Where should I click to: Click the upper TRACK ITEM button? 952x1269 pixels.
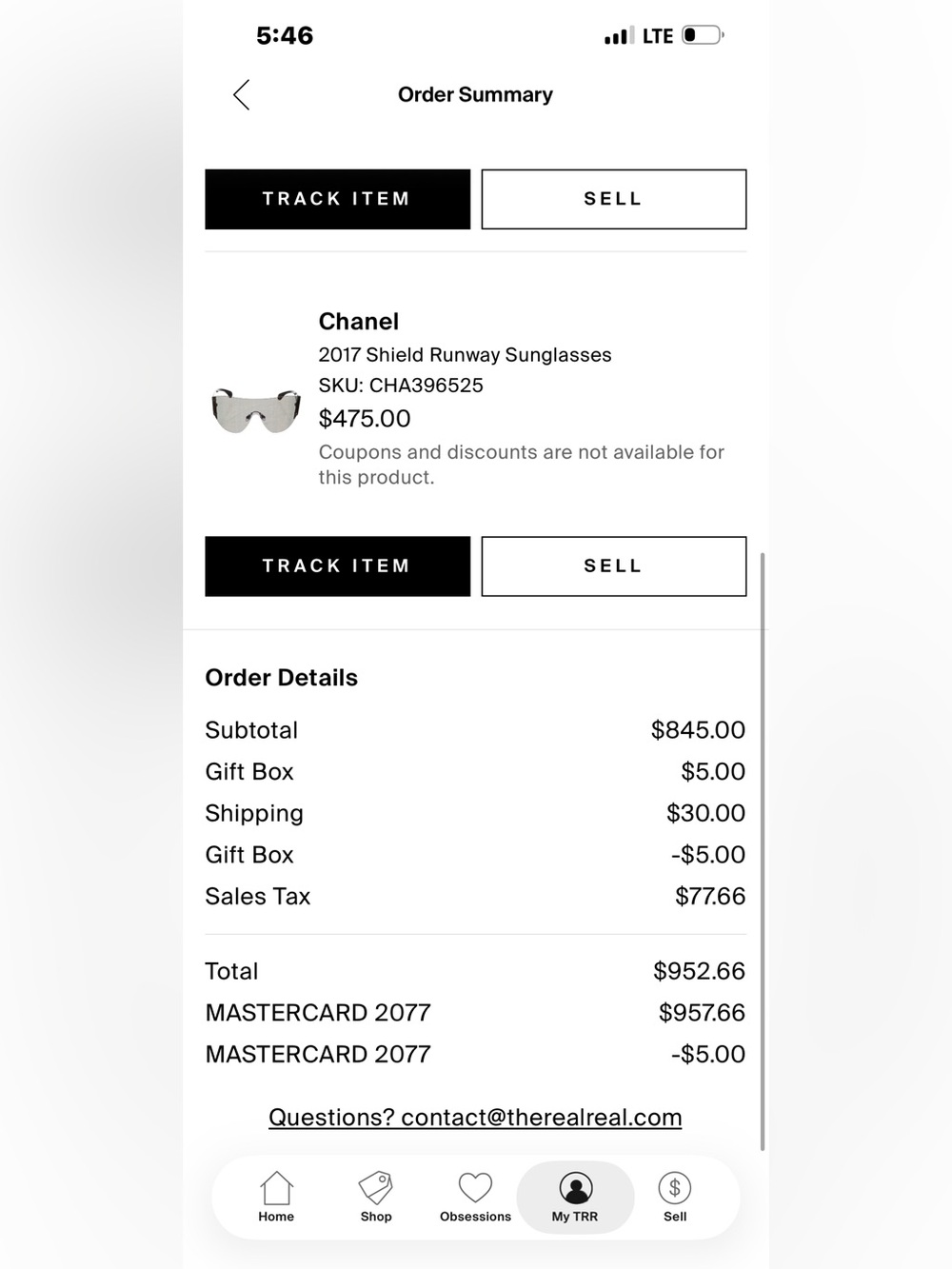coord(337,199)
